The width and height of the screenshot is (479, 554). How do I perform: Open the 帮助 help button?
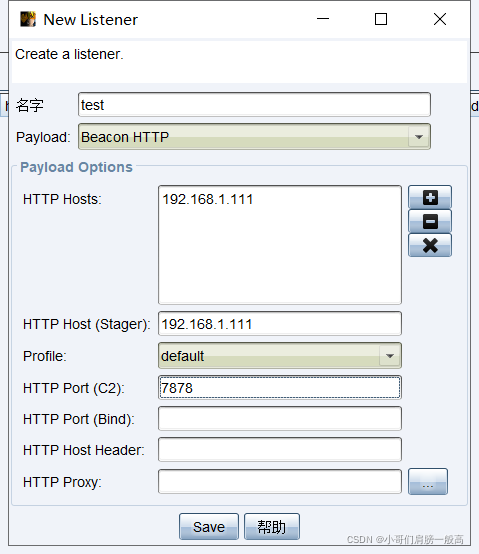tap(272, 527)
